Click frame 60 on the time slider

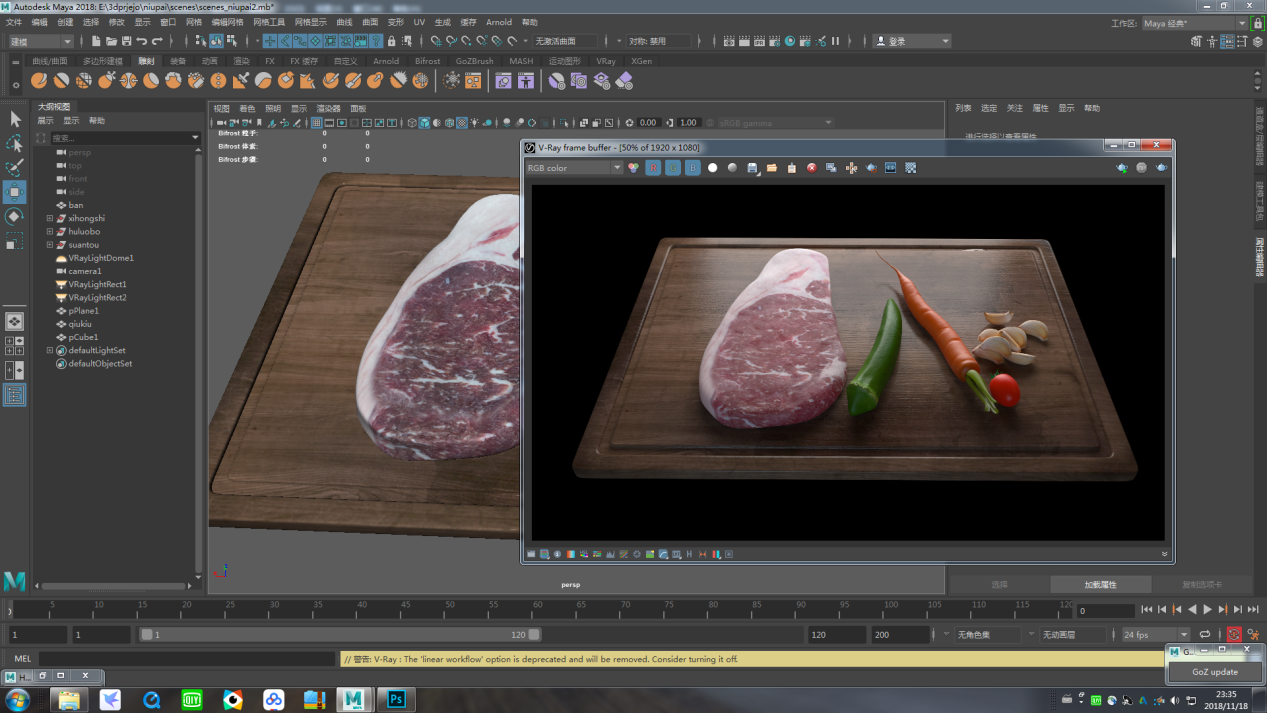click(537, 609)
